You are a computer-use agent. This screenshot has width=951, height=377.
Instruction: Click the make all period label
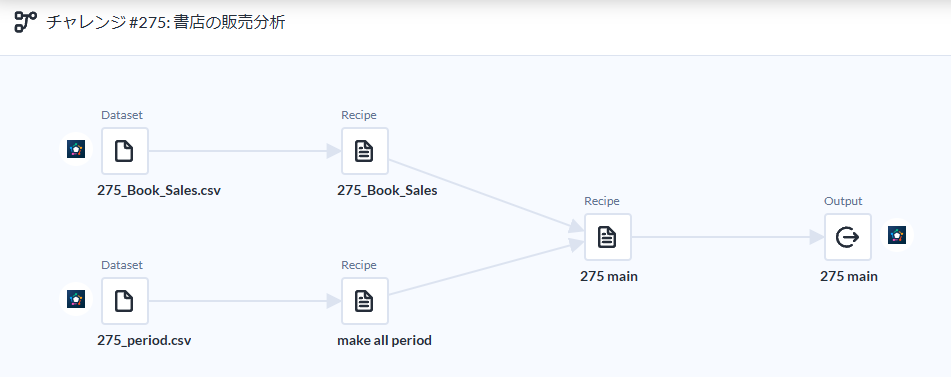pyautogui.click(x=385, y=341)
